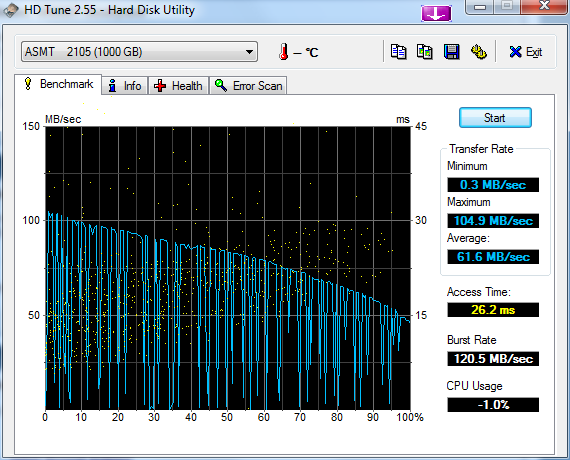Click the access time value 26.2 ms
Viewport: 570px width, 460px height.
(x=493, y=310)
